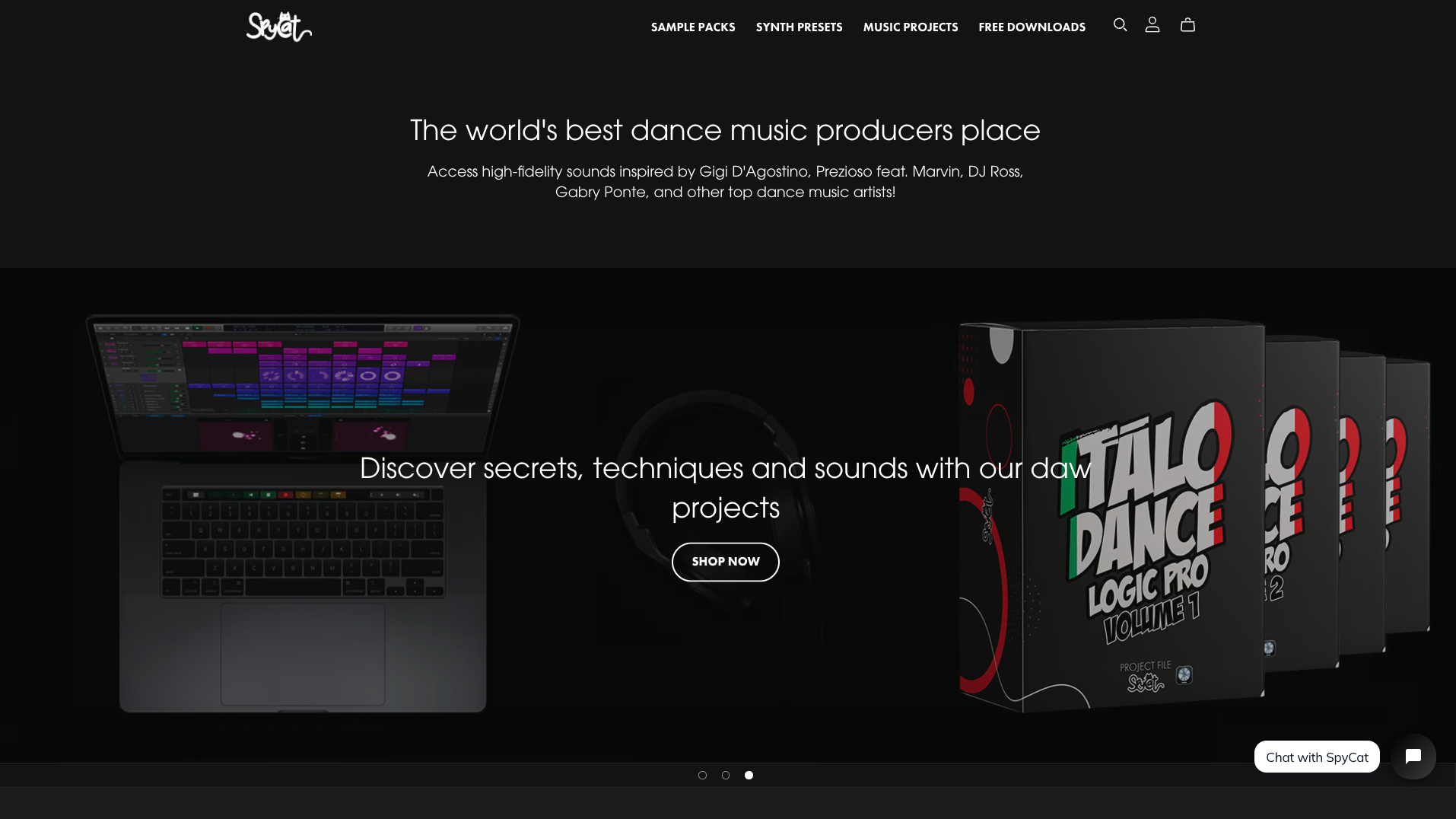Open the shopping bag cart icon
1456x819 pixels.
click(x=1187, y=25)
